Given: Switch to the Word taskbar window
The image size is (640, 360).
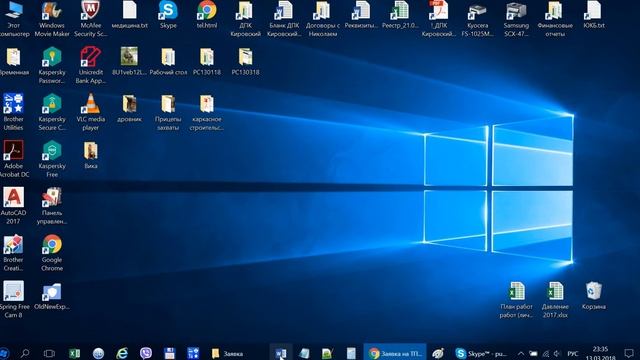Looking at the screenshot, I should tap(281, 353).
